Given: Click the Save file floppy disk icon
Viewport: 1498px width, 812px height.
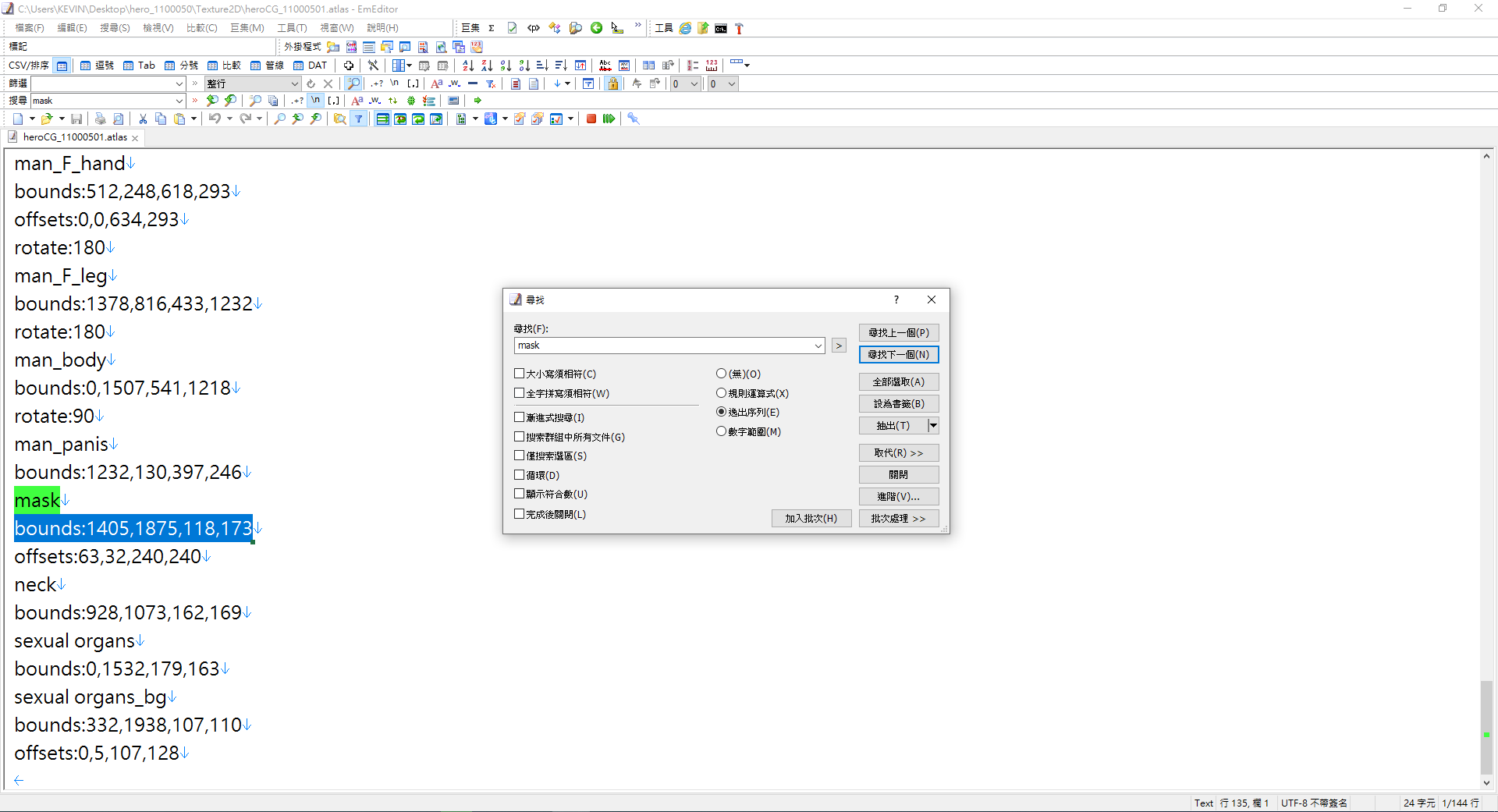Looking at the screenshot, I should point(76,119).
